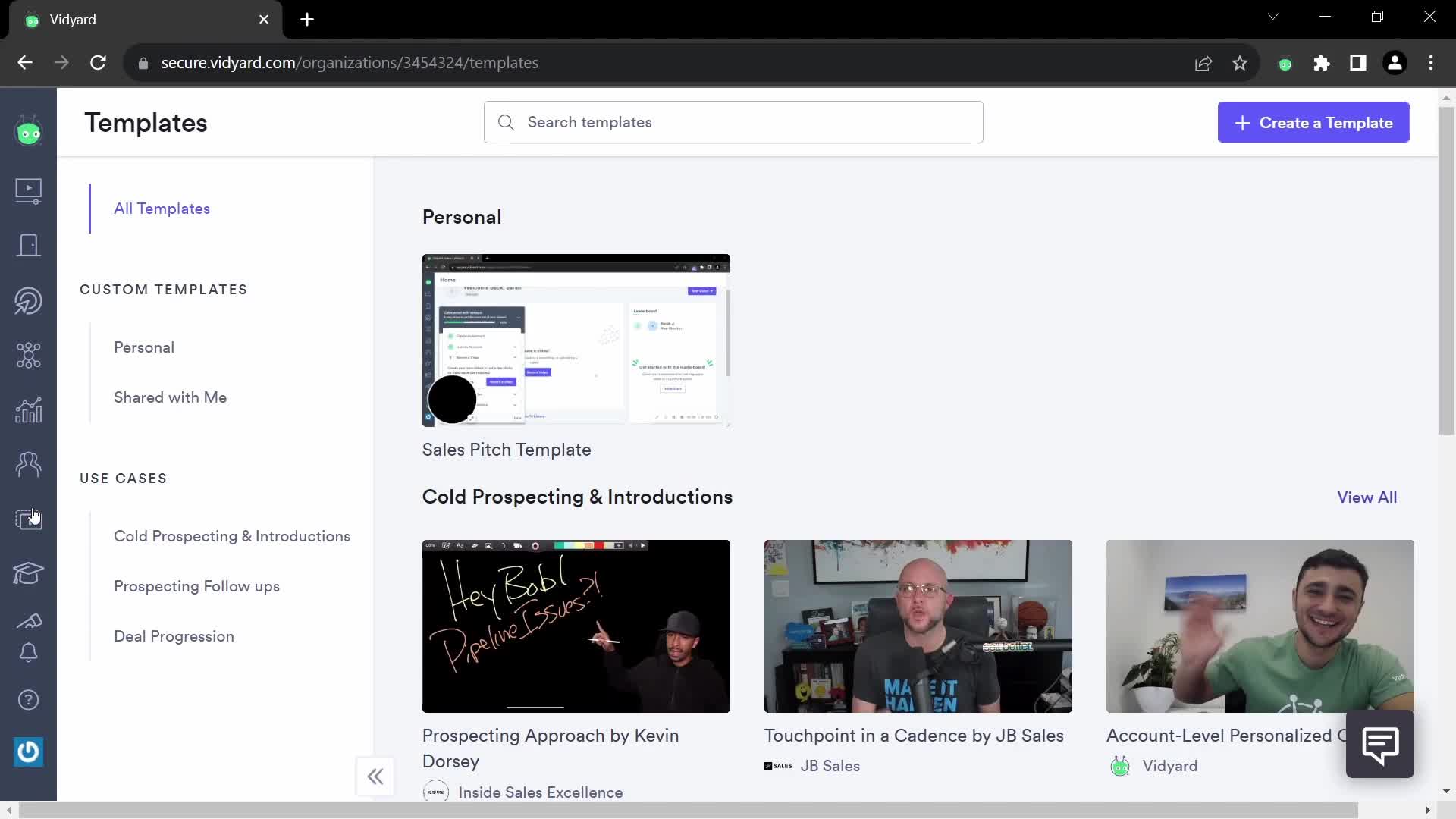
Task: Open the Chrome tab search dropdown
Action: click(1273, 17)
